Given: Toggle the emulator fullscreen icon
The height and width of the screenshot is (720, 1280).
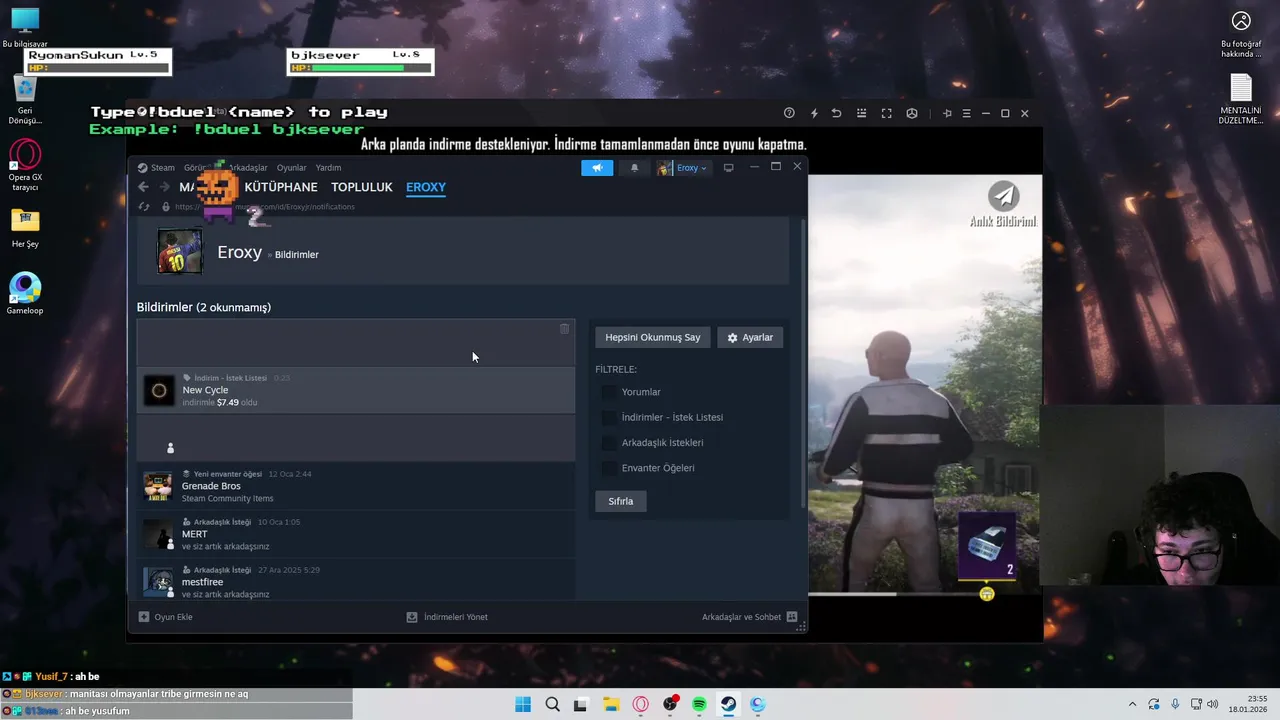Looking at the screenshot, I should pos(886,113).
